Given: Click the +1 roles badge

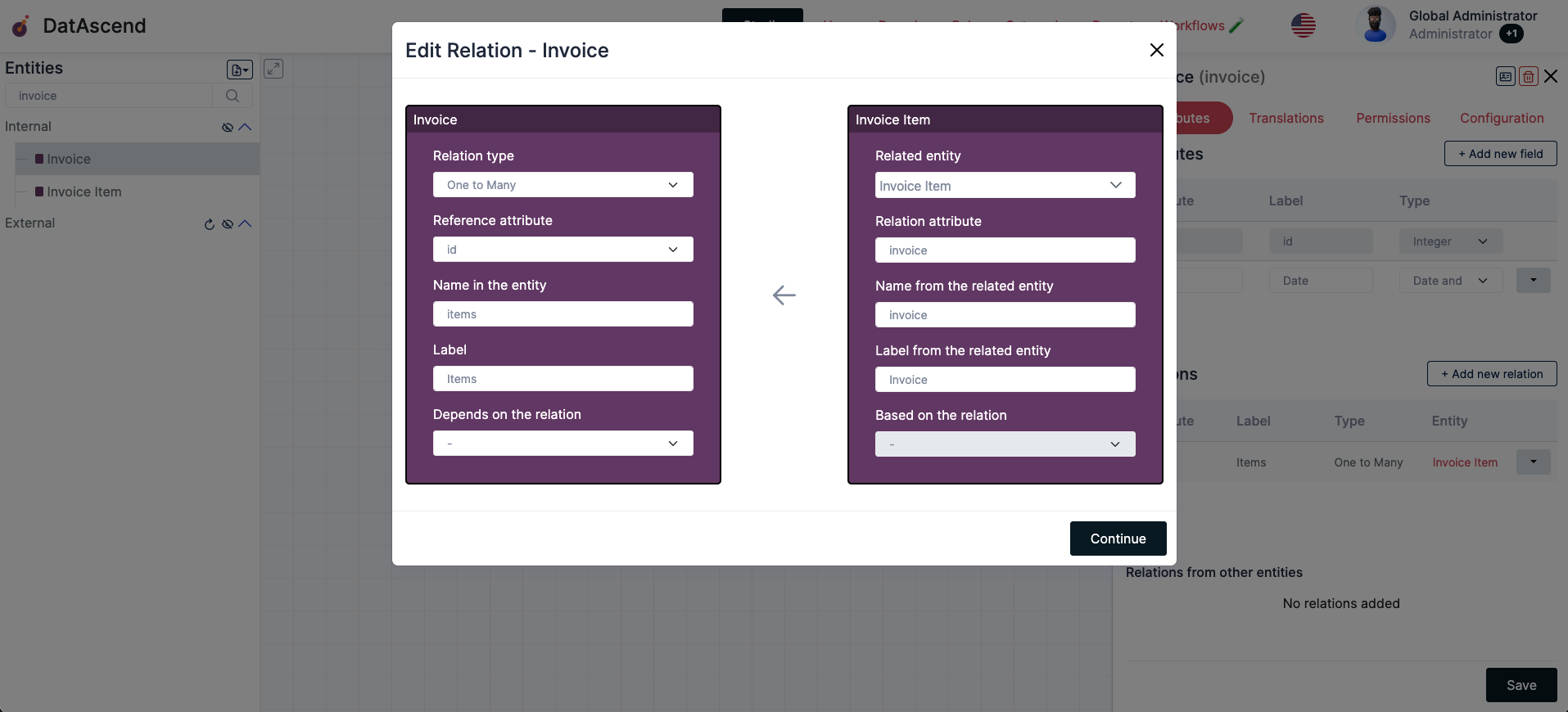Looking at the screenshot, I should pos(1512,34).
